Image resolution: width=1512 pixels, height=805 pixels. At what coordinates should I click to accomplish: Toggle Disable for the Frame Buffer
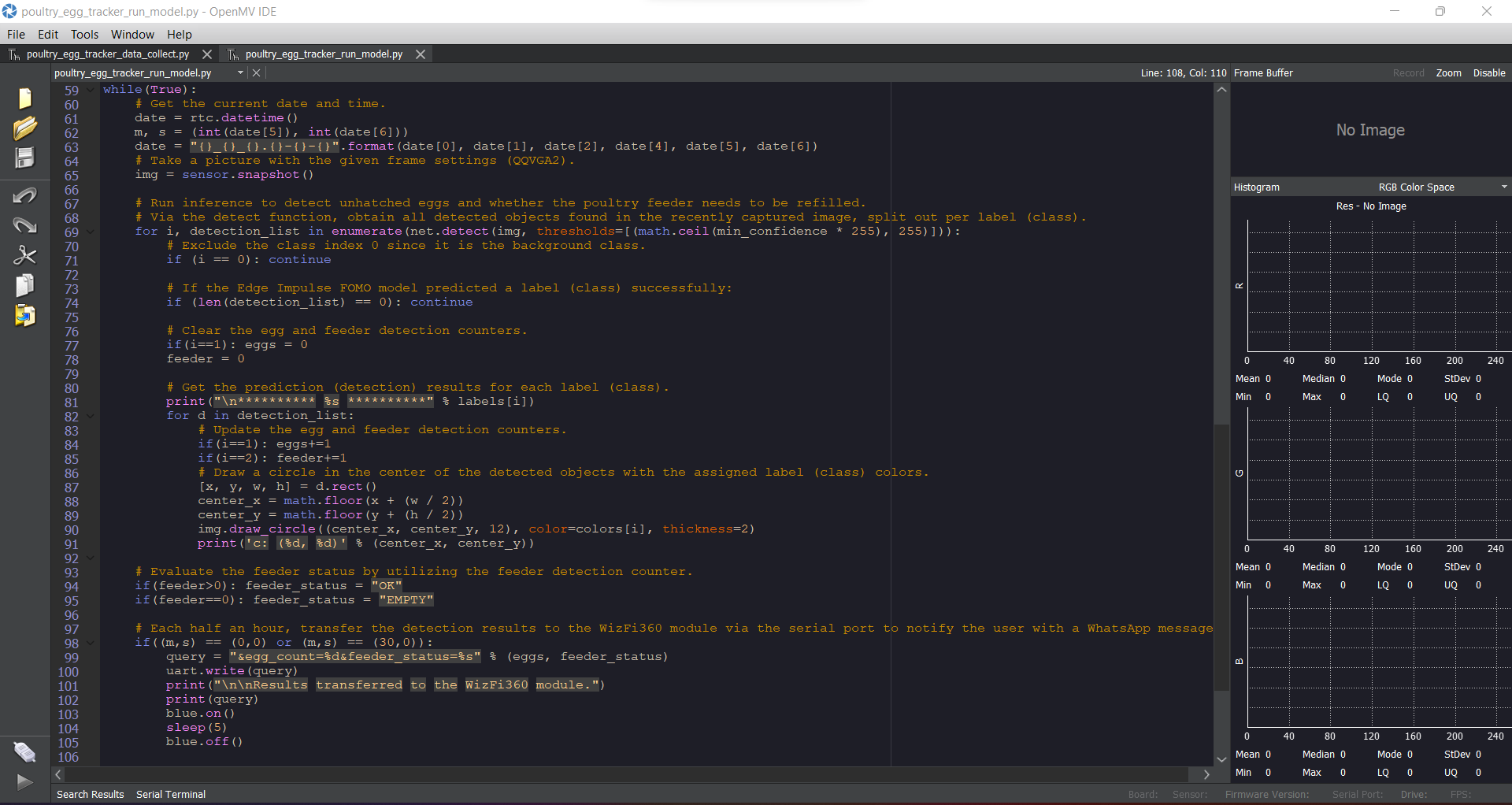[x=1488, y=73]
